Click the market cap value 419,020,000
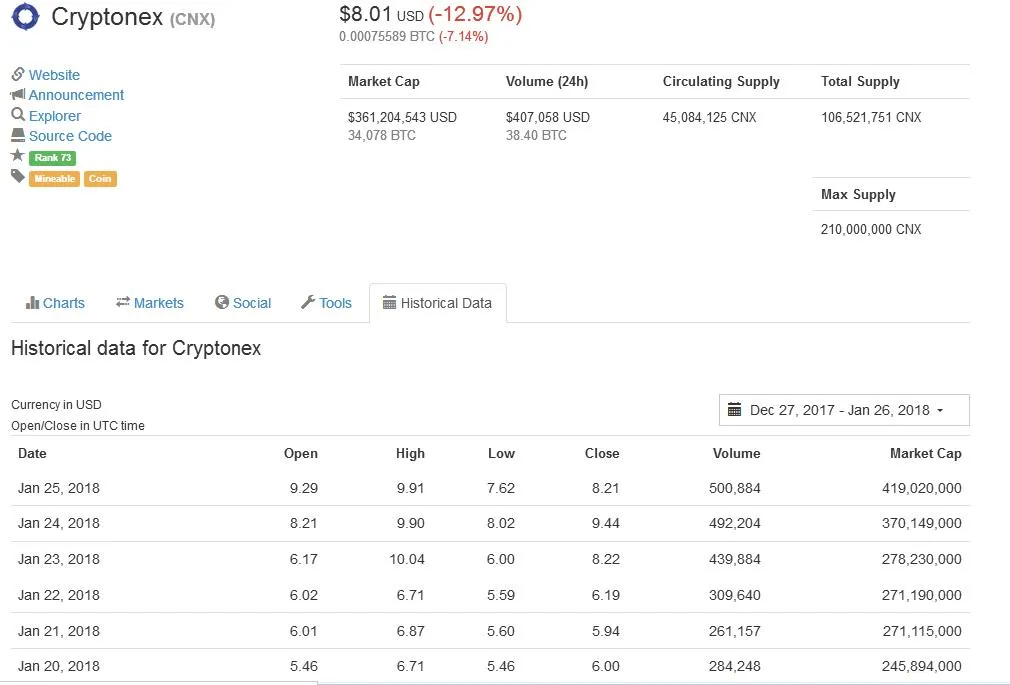Screen dimensions: 1010x685 click(922, 488)
